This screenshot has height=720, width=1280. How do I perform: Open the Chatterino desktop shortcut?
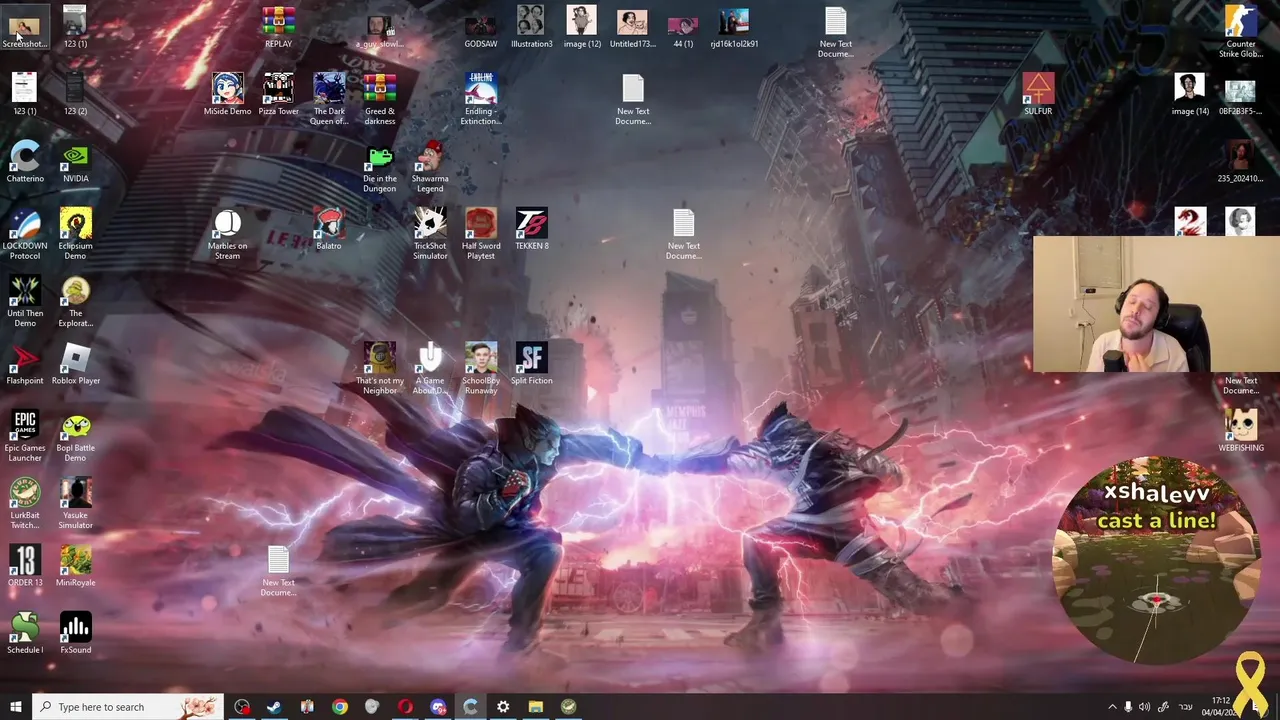click(x=25, y=162)
